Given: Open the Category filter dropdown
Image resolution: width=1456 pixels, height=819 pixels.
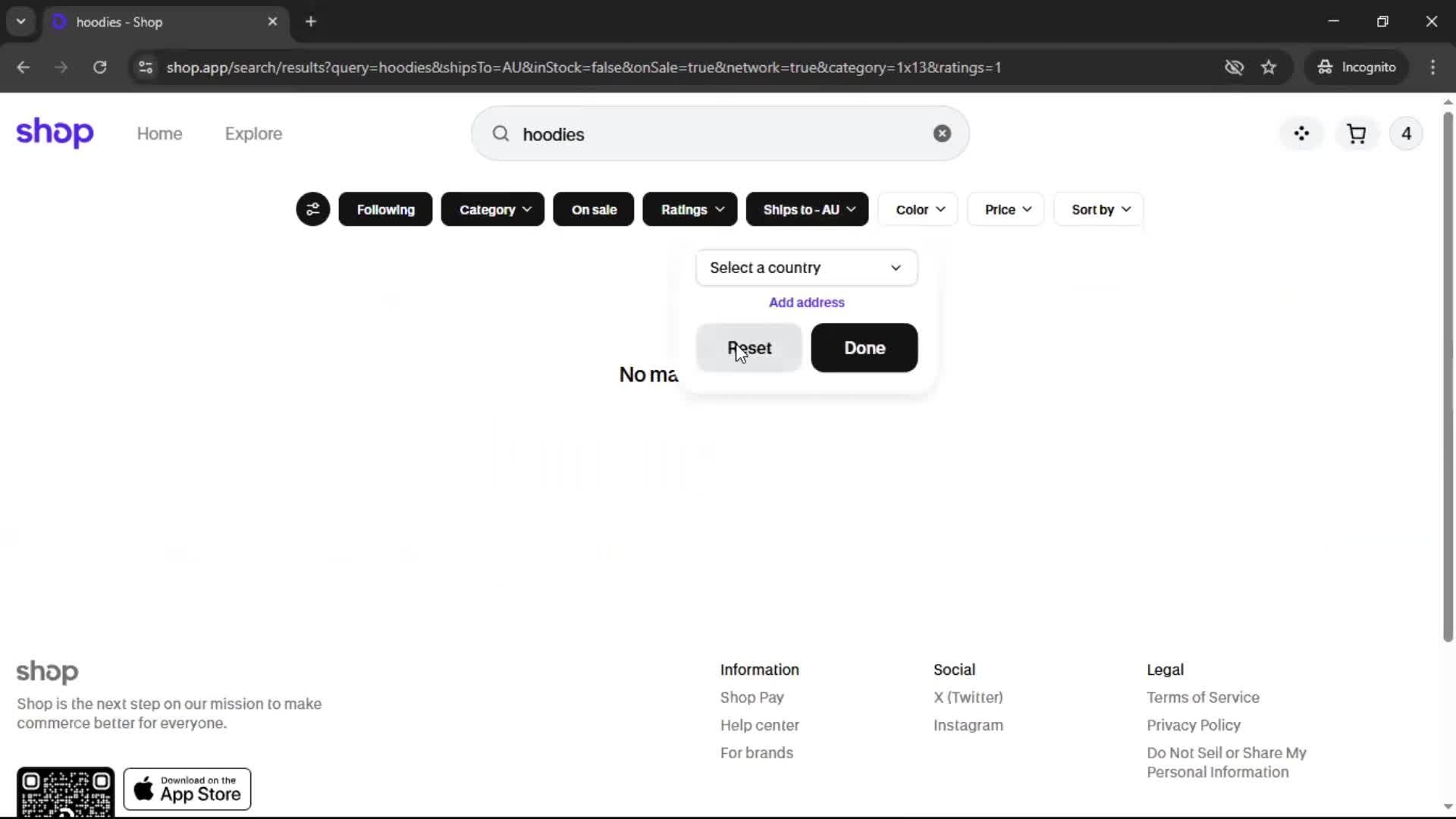Looking at the screenshot, I should 493,209.
